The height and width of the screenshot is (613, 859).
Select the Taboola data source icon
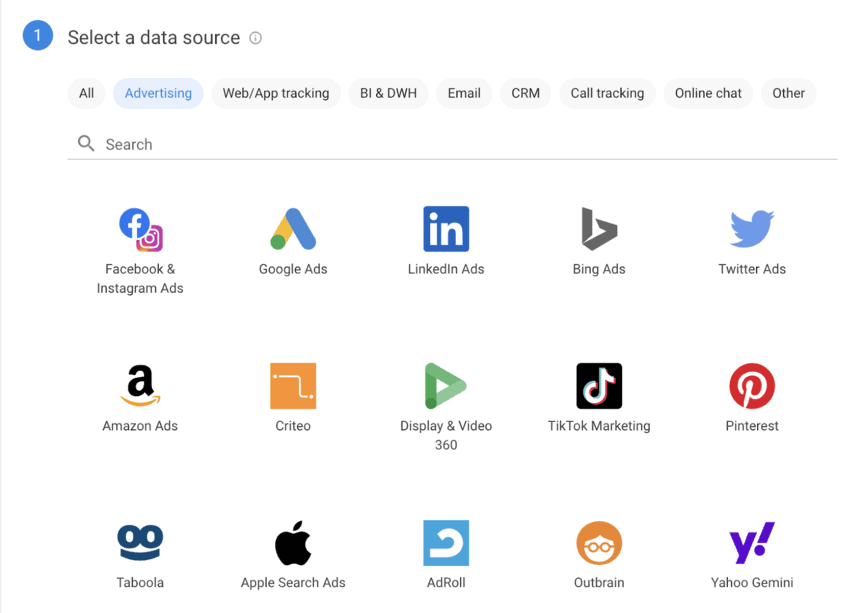(140, 543)
